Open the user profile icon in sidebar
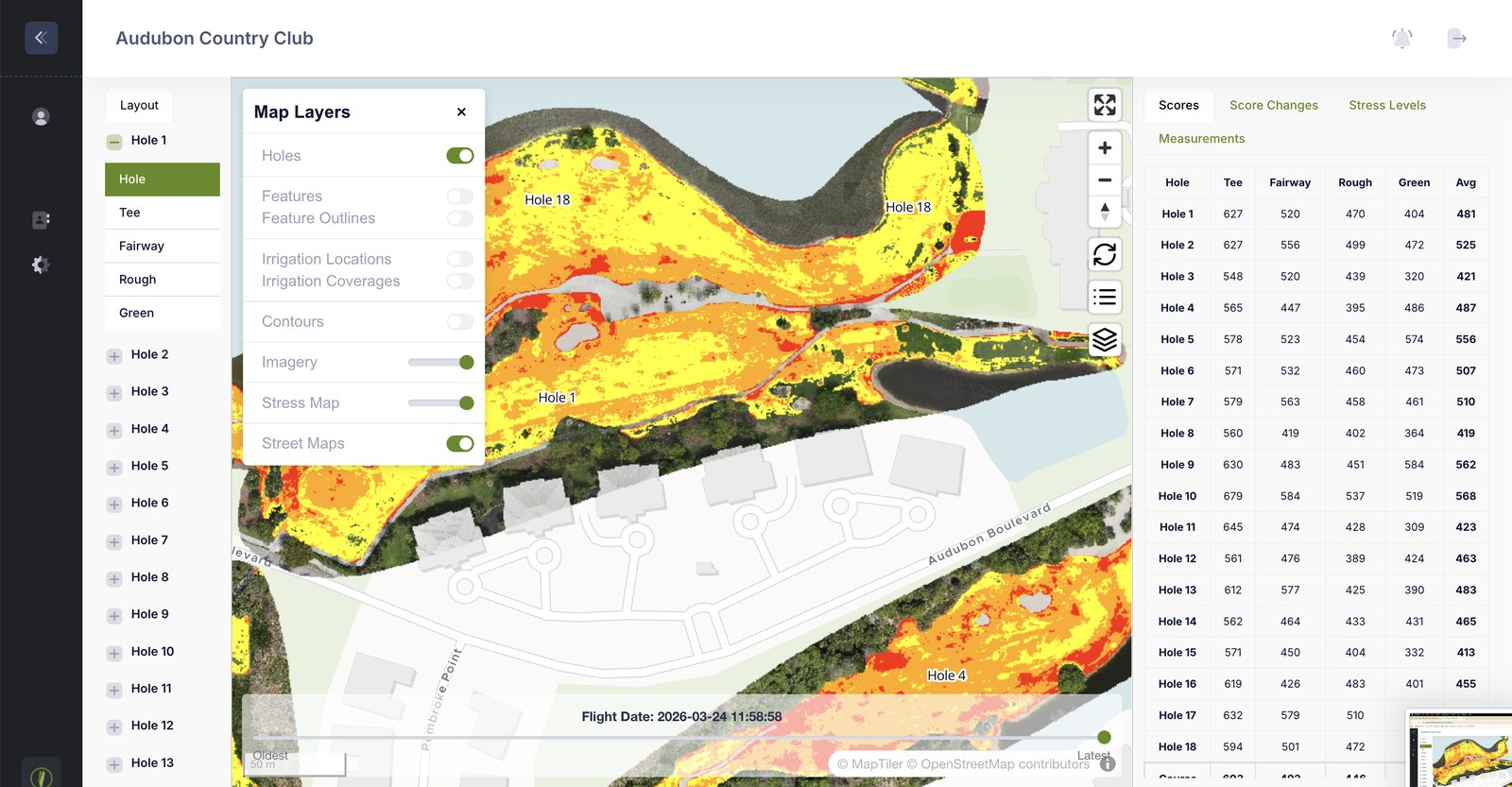The width and height of the screenshot is (1512, 787). [x=41, y=117]
